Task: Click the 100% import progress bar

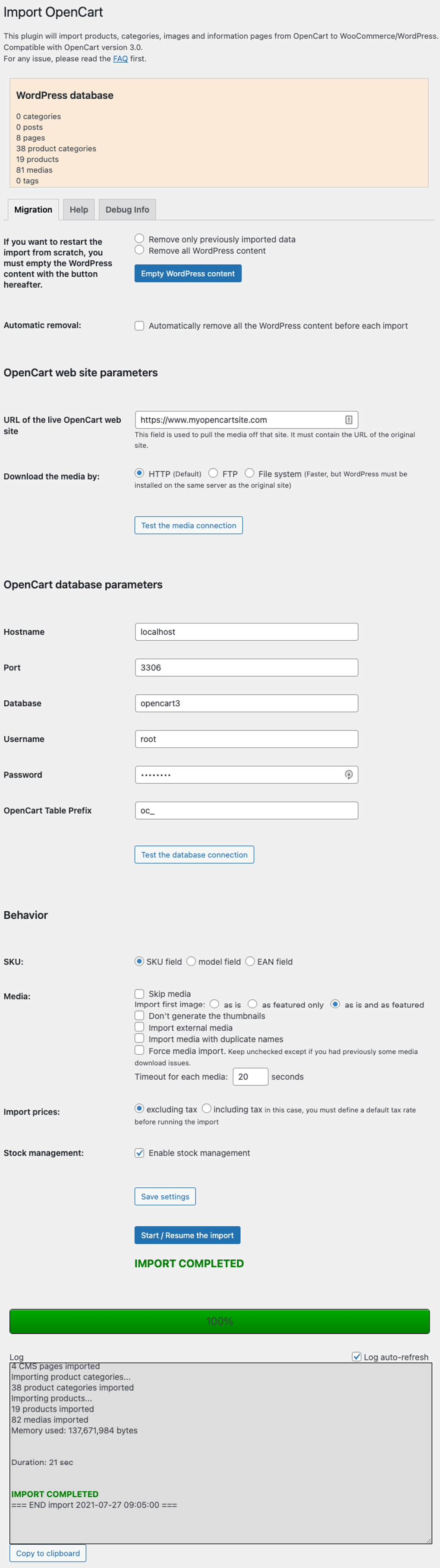Action: pyautogui.click(x=219, y=1321)
